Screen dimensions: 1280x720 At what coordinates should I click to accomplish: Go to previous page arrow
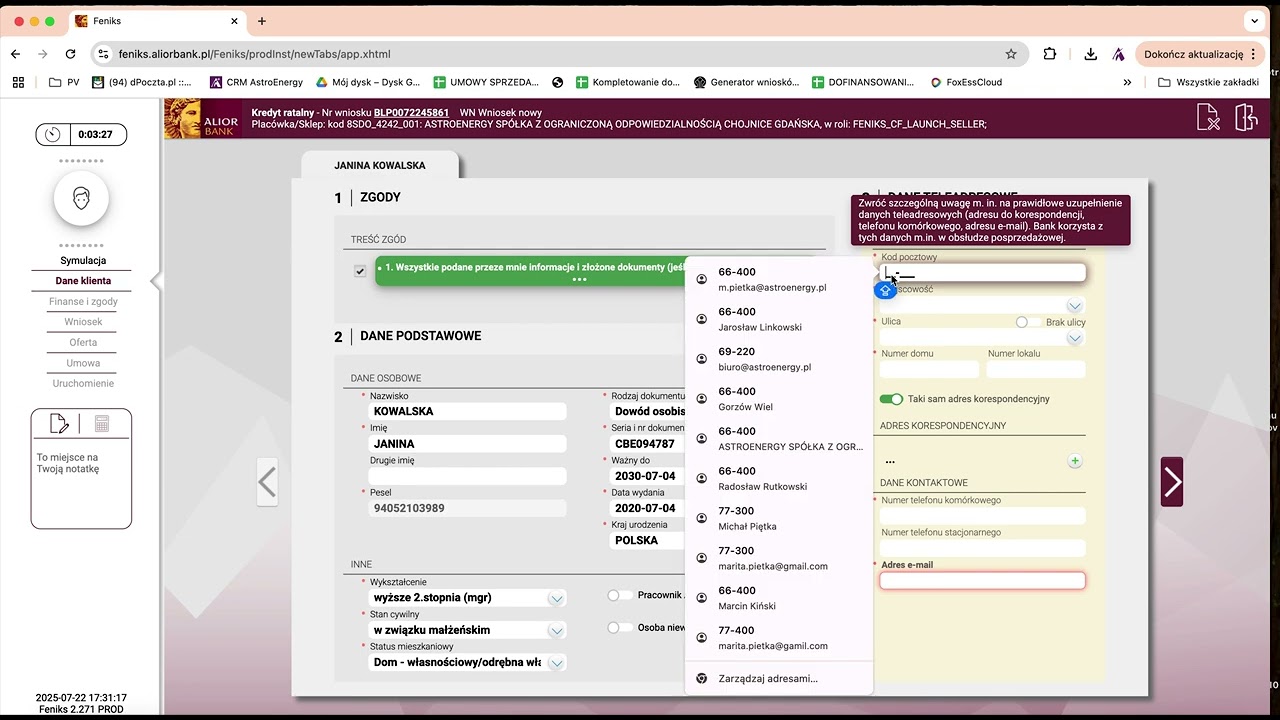click(x=266, y=482)
